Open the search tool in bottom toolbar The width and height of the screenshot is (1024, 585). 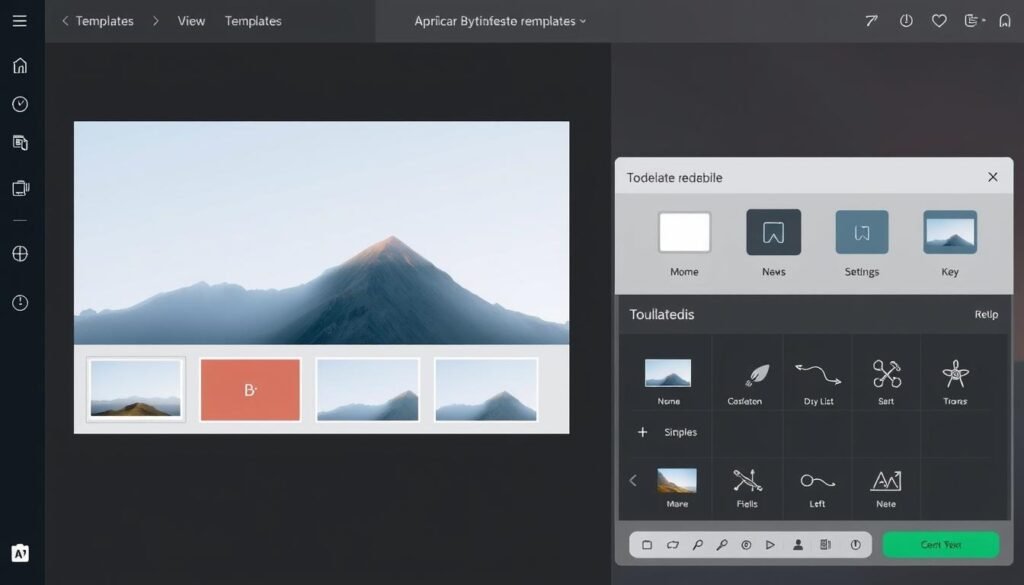click(698, 544)
